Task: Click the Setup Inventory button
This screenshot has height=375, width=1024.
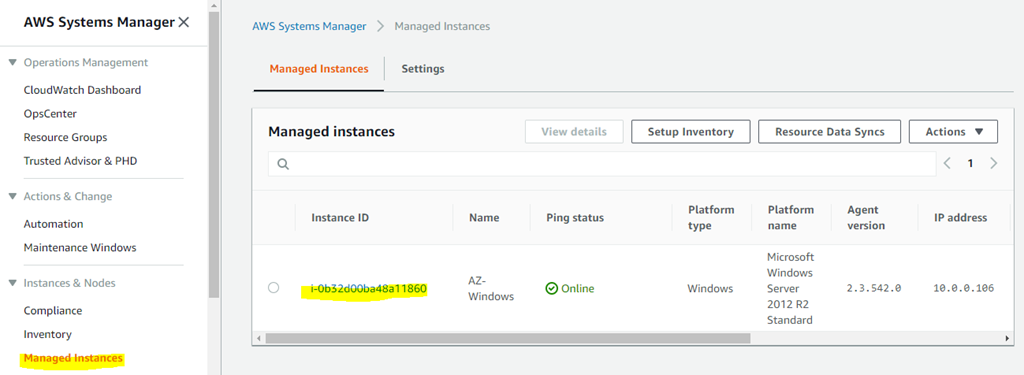Action: pos(690,131)
